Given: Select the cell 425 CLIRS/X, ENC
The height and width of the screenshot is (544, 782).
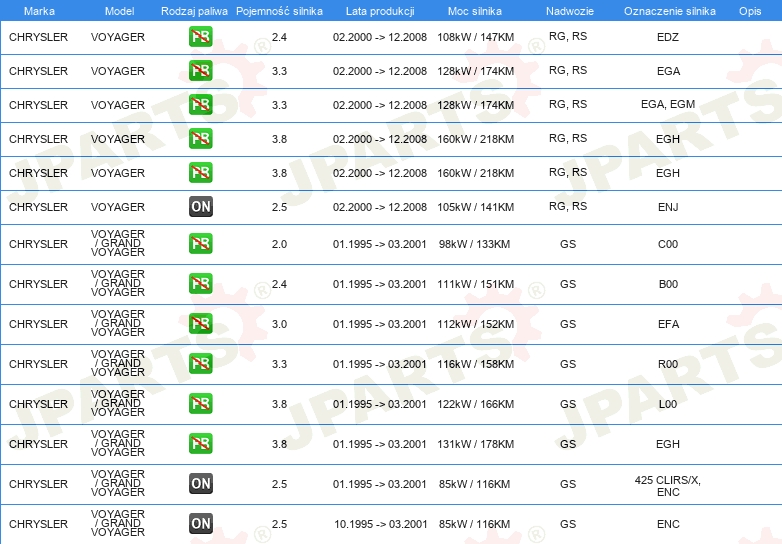Looking at the screenshot, I should tap(668, 486).
